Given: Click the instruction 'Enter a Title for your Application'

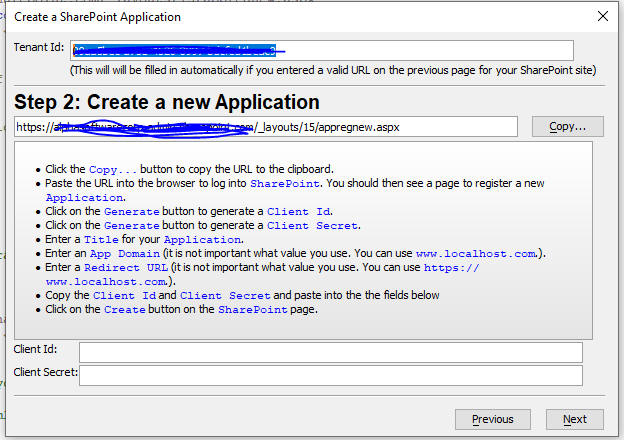Looking at the screenshot, I should tap(144, 239).
